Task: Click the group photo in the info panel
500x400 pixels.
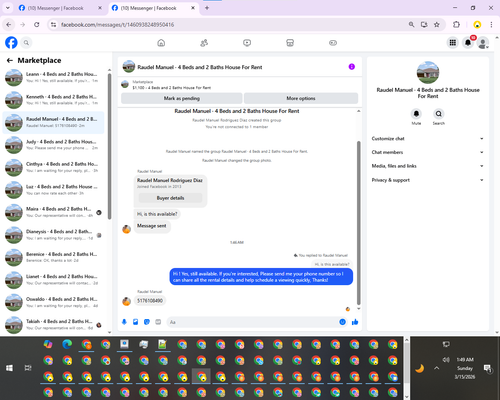Action: point(428,72)
